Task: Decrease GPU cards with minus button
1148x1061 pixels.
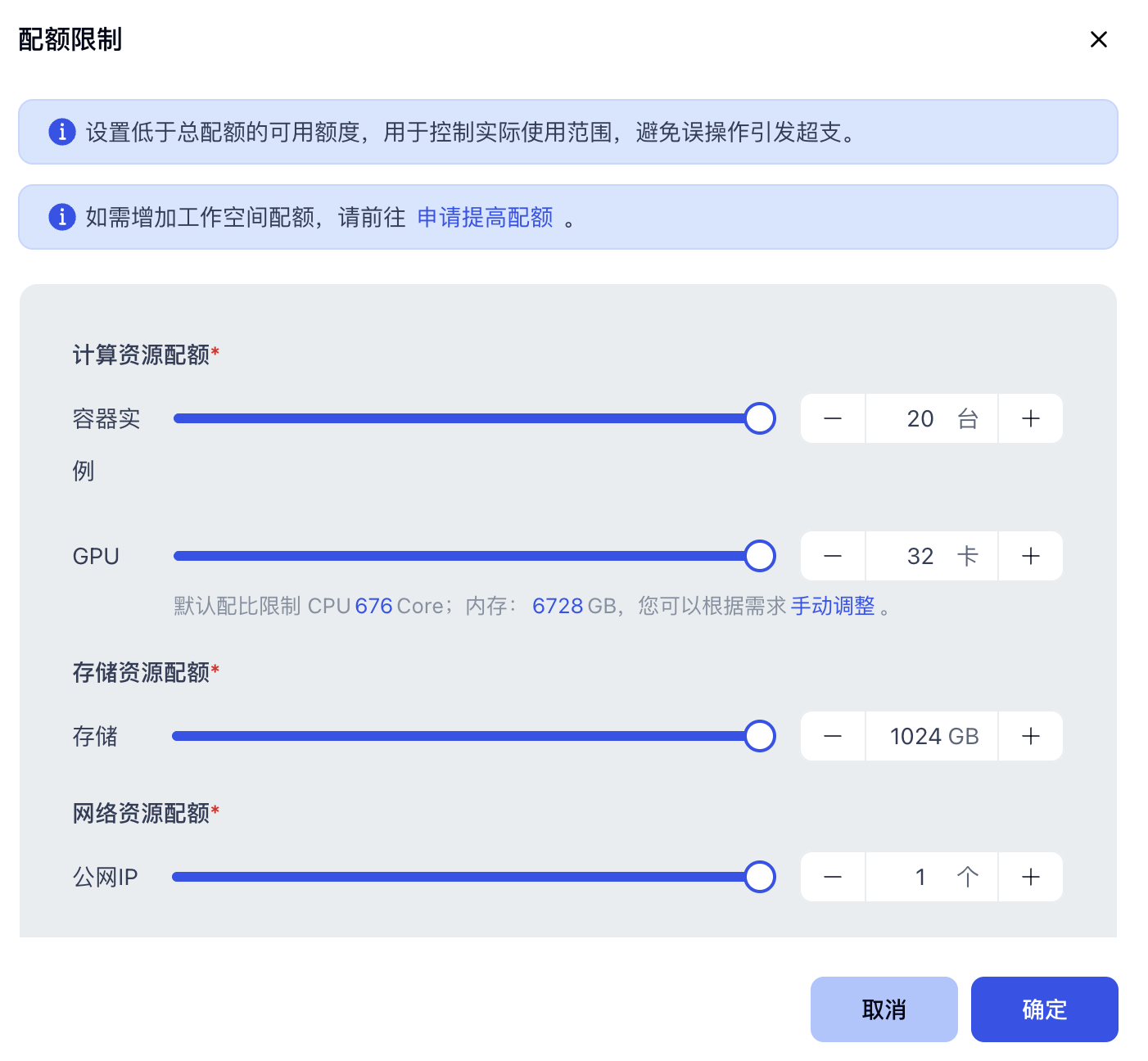Action: pyautogui.click(x=833, y=556)
